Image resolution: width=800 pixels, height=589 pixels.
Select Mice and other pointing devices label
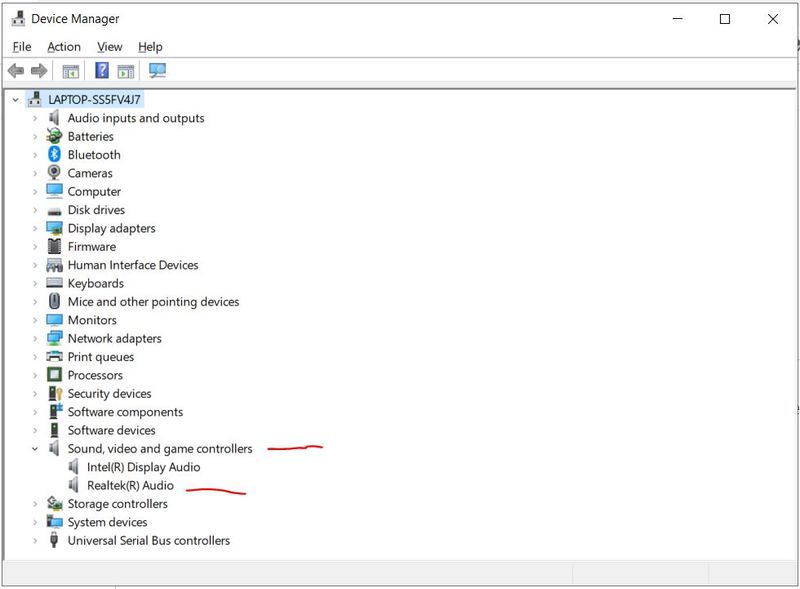[153, 302]
